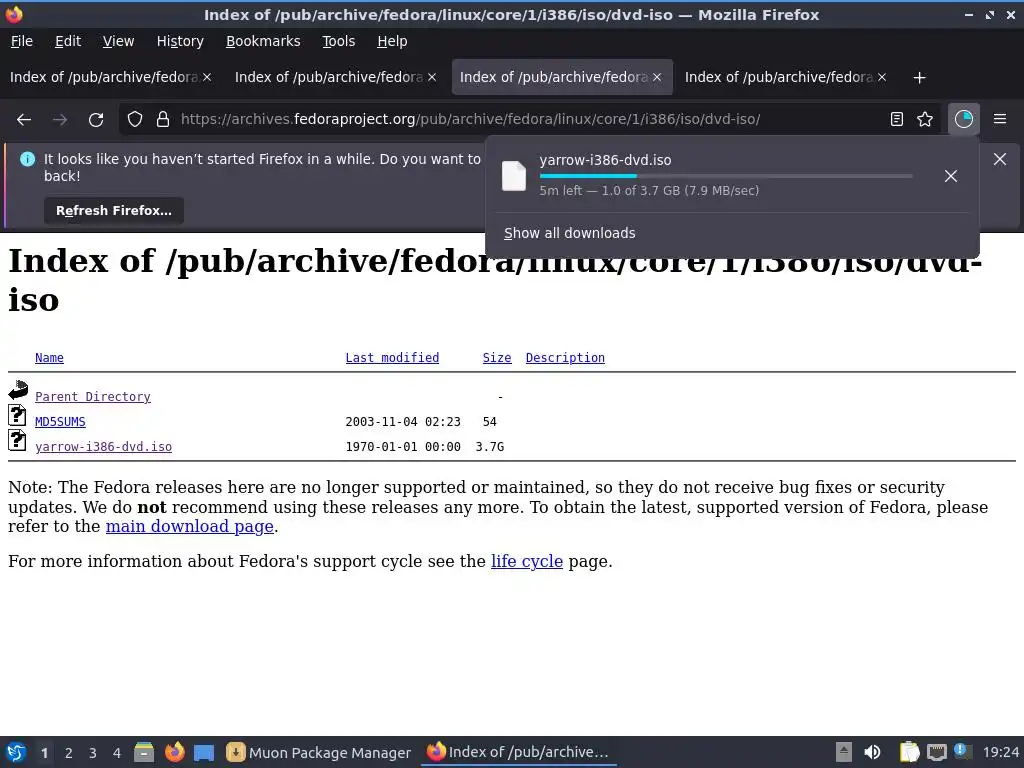Switch to Muon Package Manager window
This screenshot has width=1024, height=768.
click(319, 753)
